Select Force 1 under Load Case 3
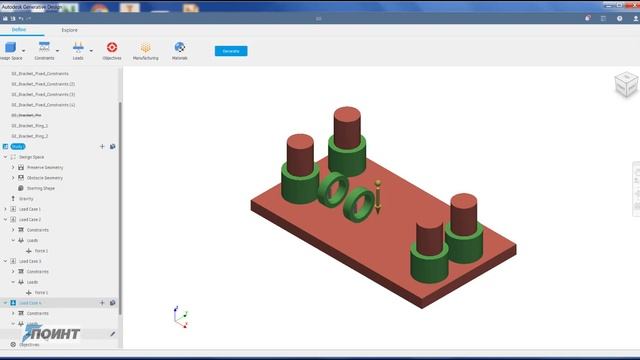Viewport: 640px width, 360px height. (41, 293)
